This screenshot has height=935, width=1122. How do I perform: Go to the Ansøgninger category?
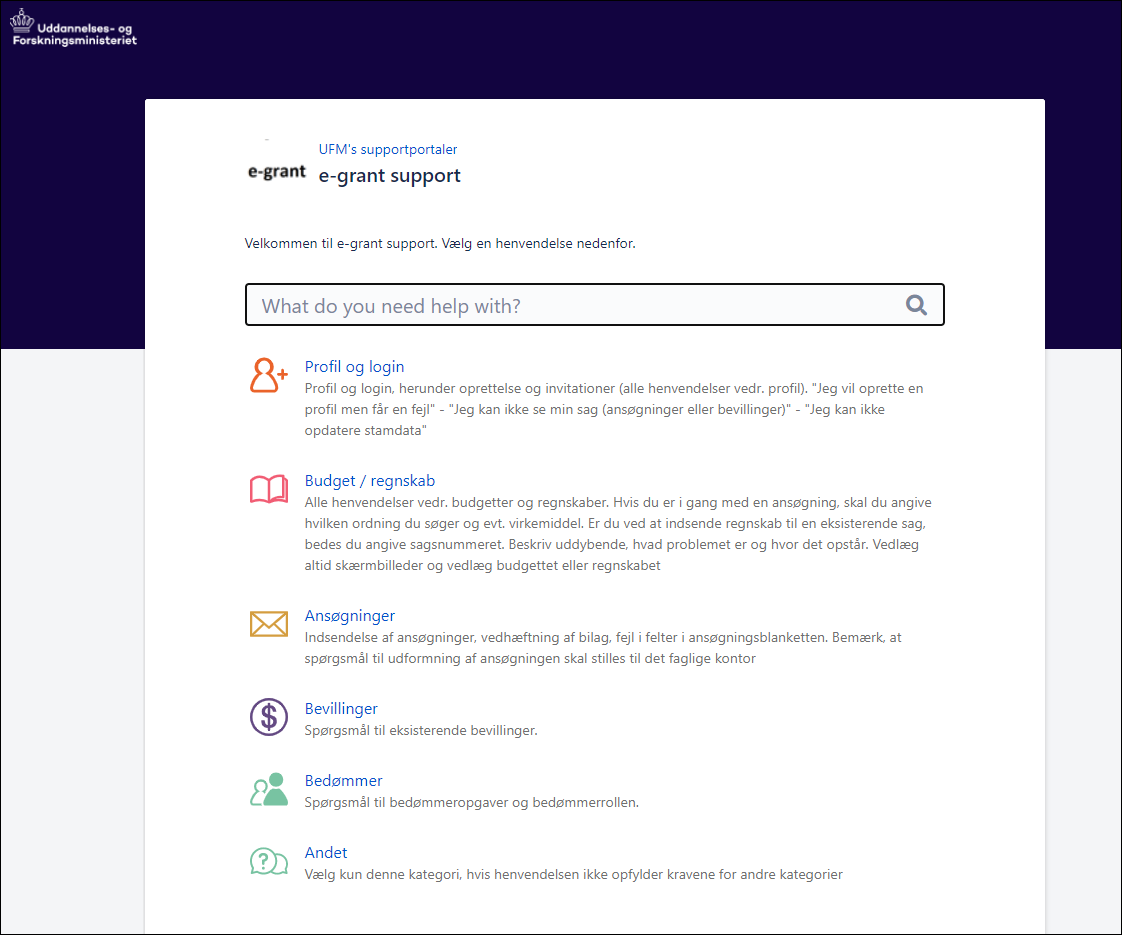349,616
